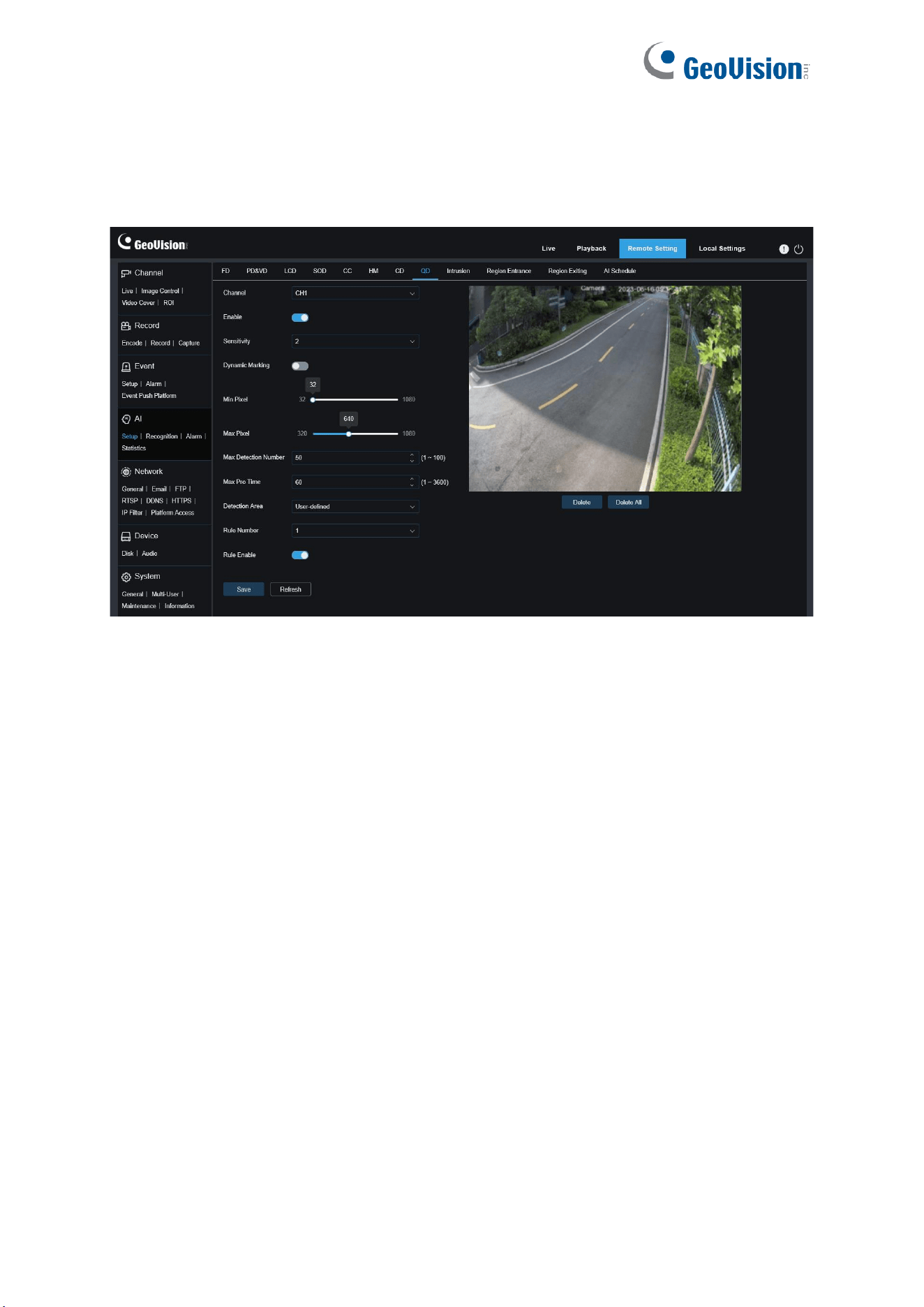Click the Max Pixel slider handle
The image size is (924, 1307).
click(x=348, y=434)
